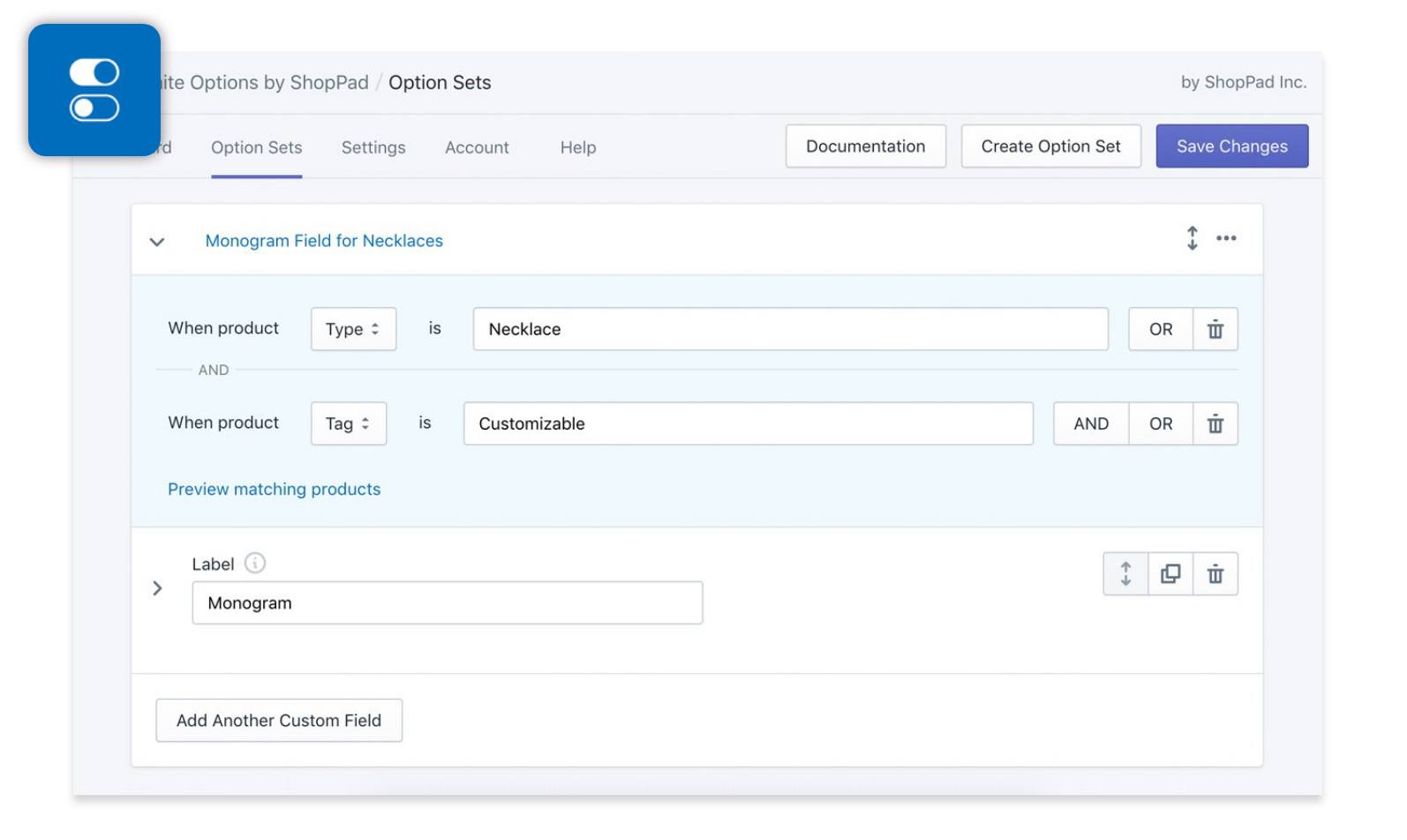This screenshot has width=1407, height=840.
Task: Click the Options by ShopPad breadcrumb
Action: 265,82
